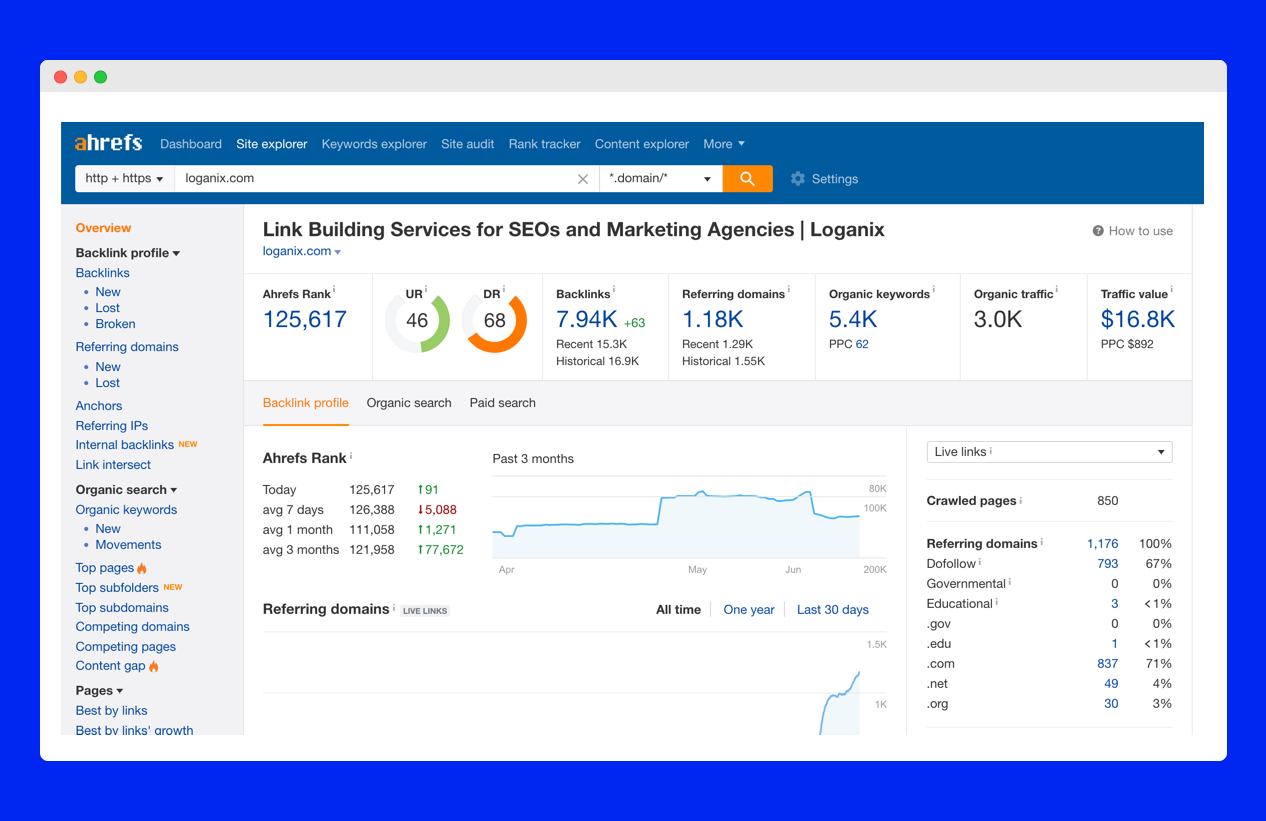Click info icon beside Organic traffic stat
1266x821 pixels.
[x=1057, y=290]
